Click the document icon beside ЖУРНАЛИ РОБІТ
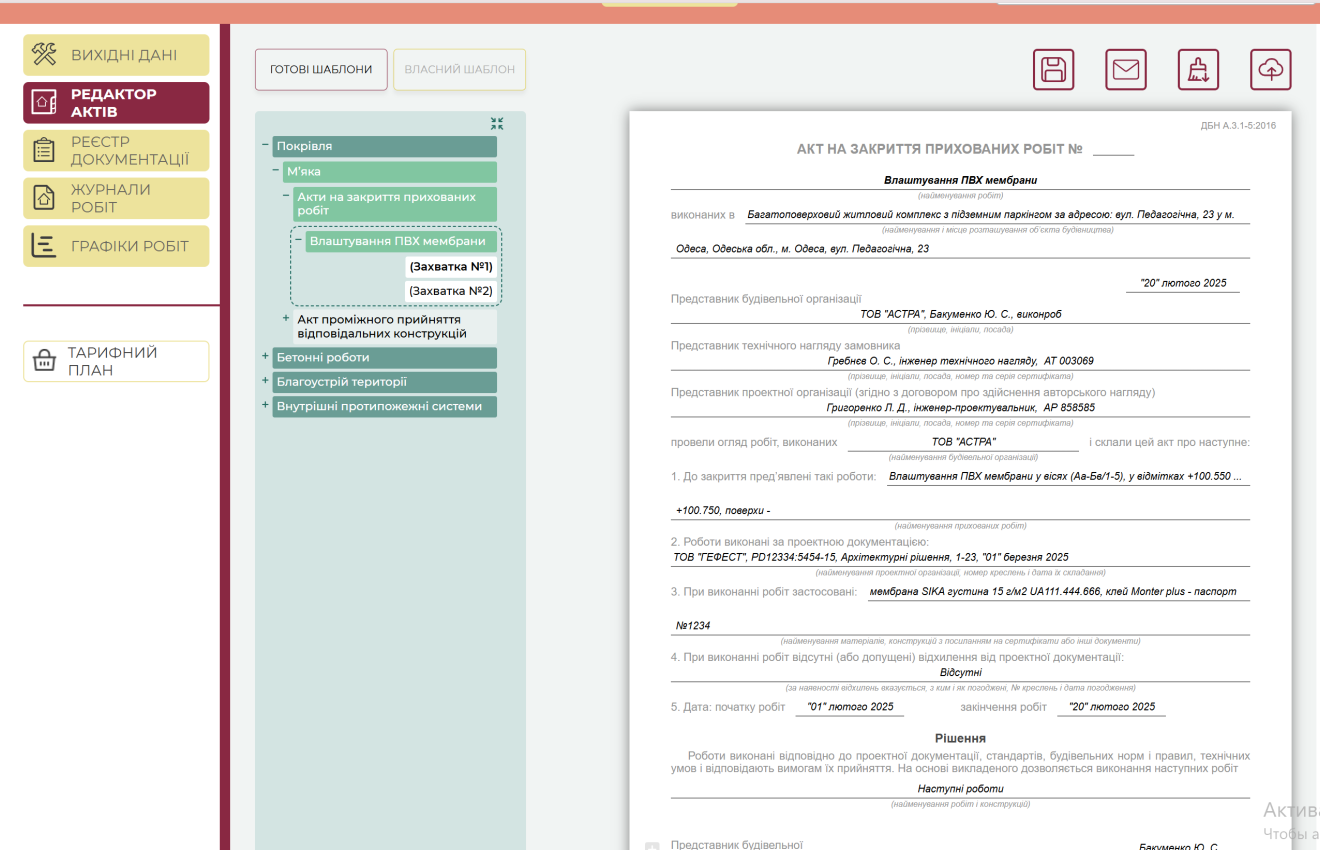This screenshot has width=1320, height=850. pyautogui.click(x=44, y=198)
